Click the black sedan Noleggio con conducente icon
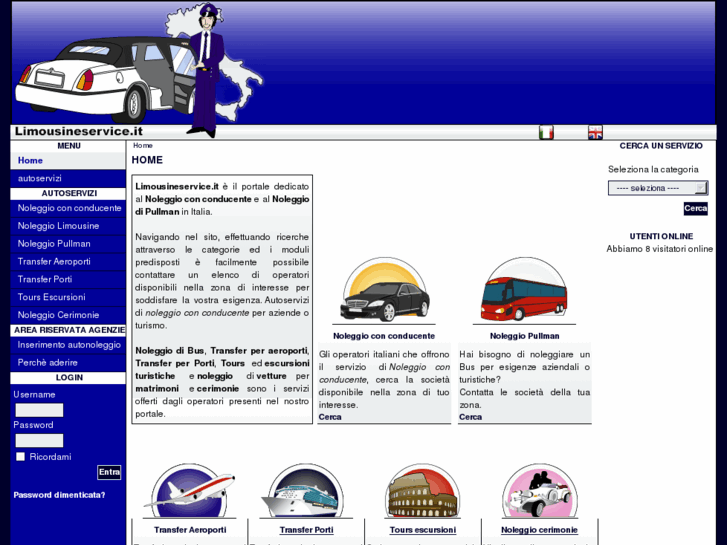The height and width of the screenshot is (545, 727). [384, 290]
